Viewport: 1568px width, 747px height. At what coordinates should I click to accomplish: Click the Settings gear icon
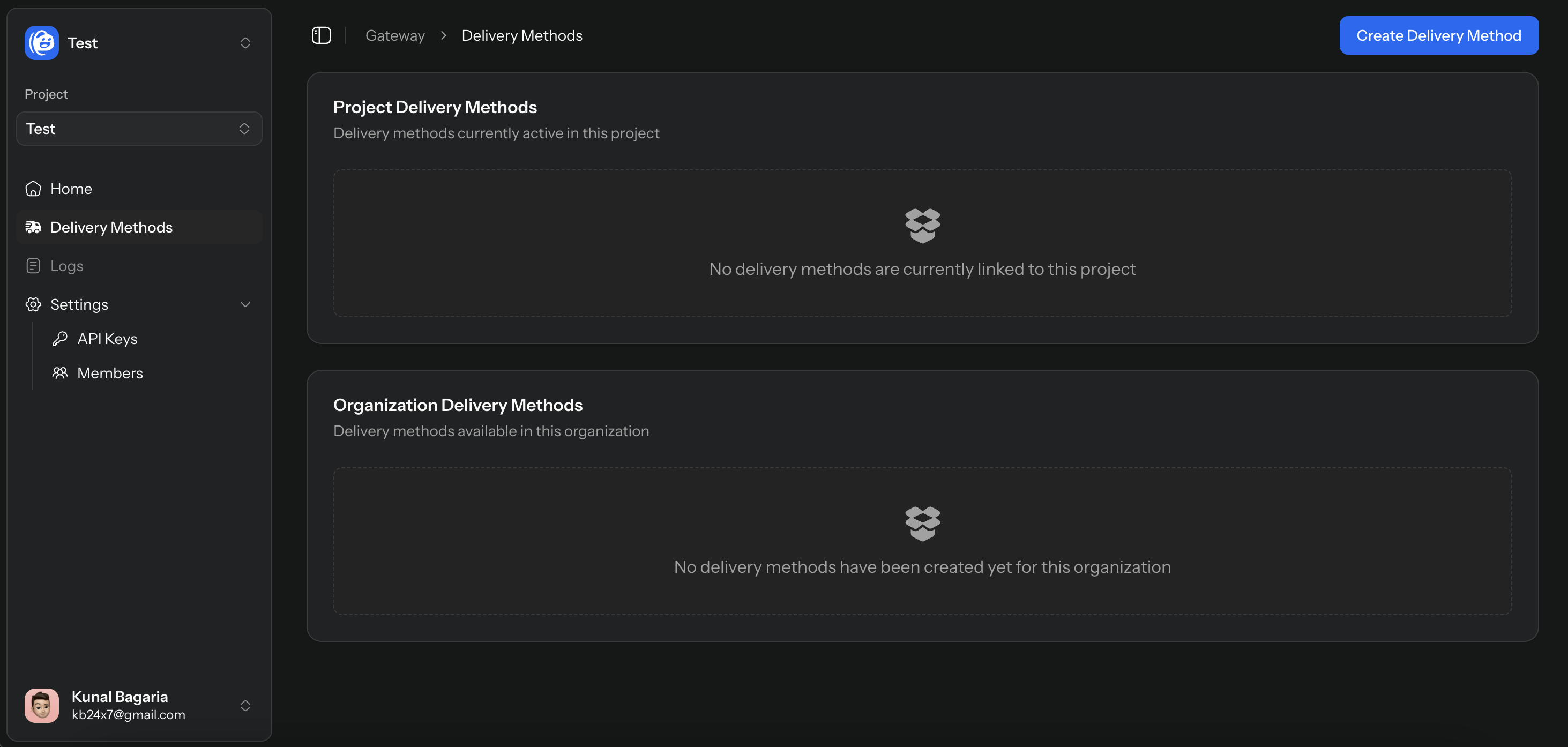click(x=33, y=304)
